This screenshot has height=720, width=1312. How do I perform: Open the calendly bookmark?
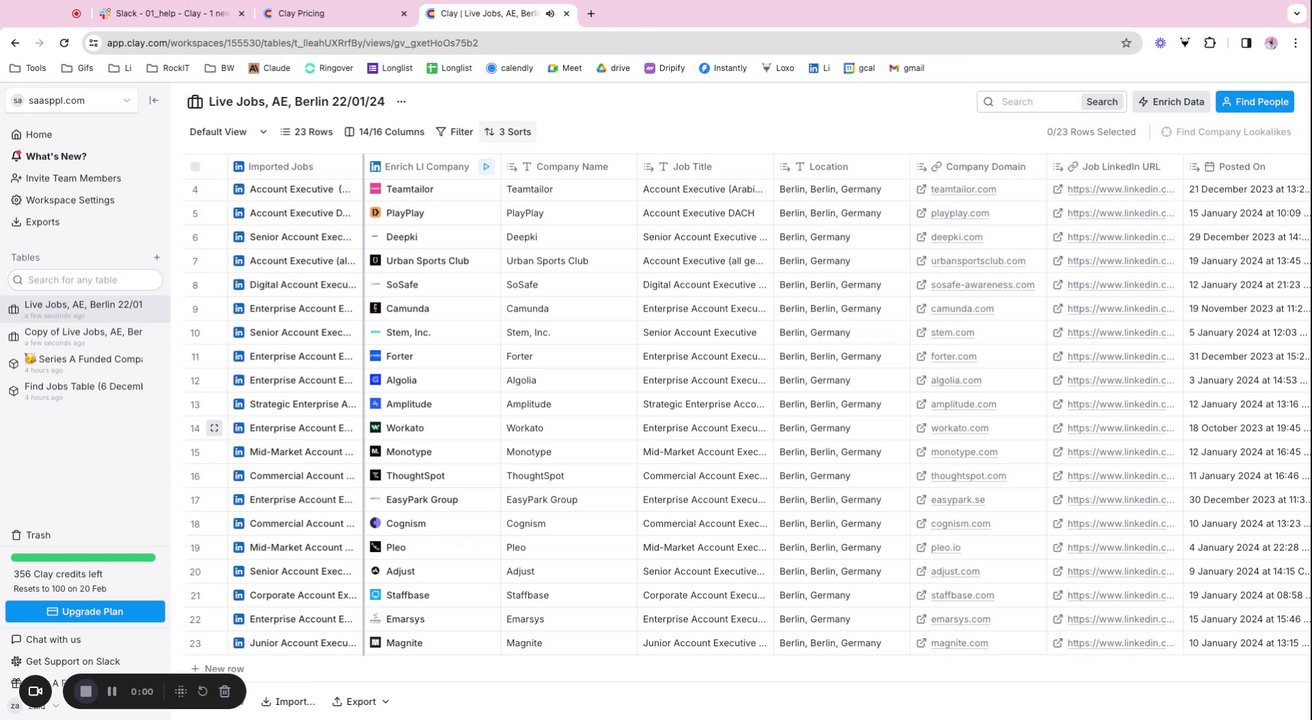510,68
